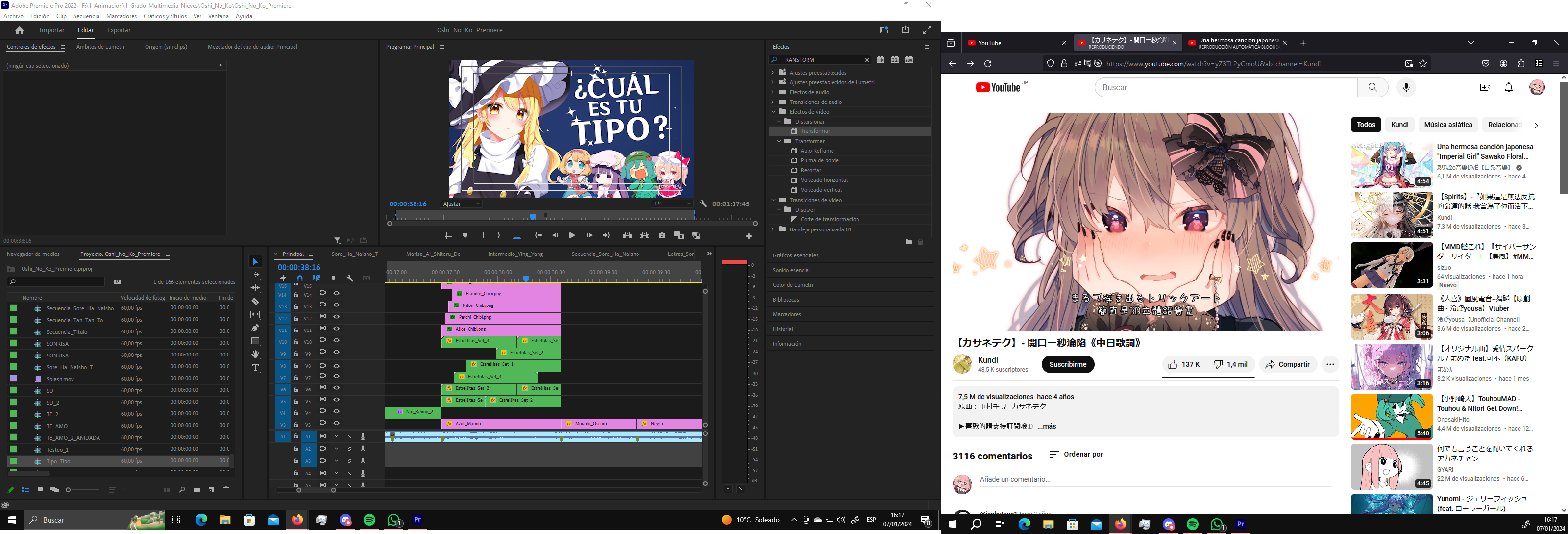This screenshot has width=1568, height=534.
Task: Click the Lift button in Program monitor
Action: [x=627, y=236]
